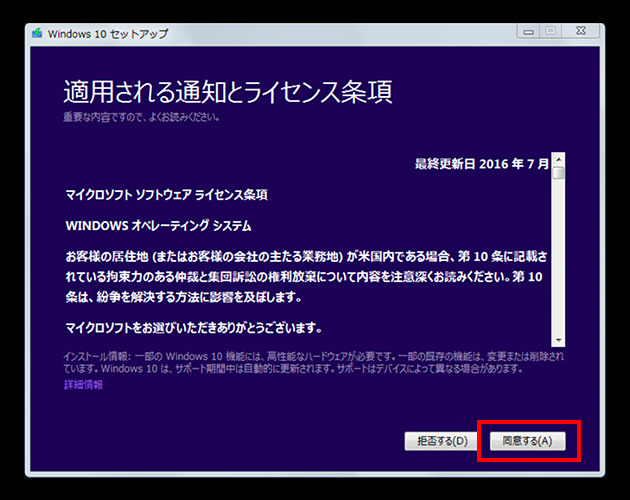Image resolution: width=630 pixels, height=500 pixels.
Task: Click the 同意する(A) accept button
Action: 528,441
